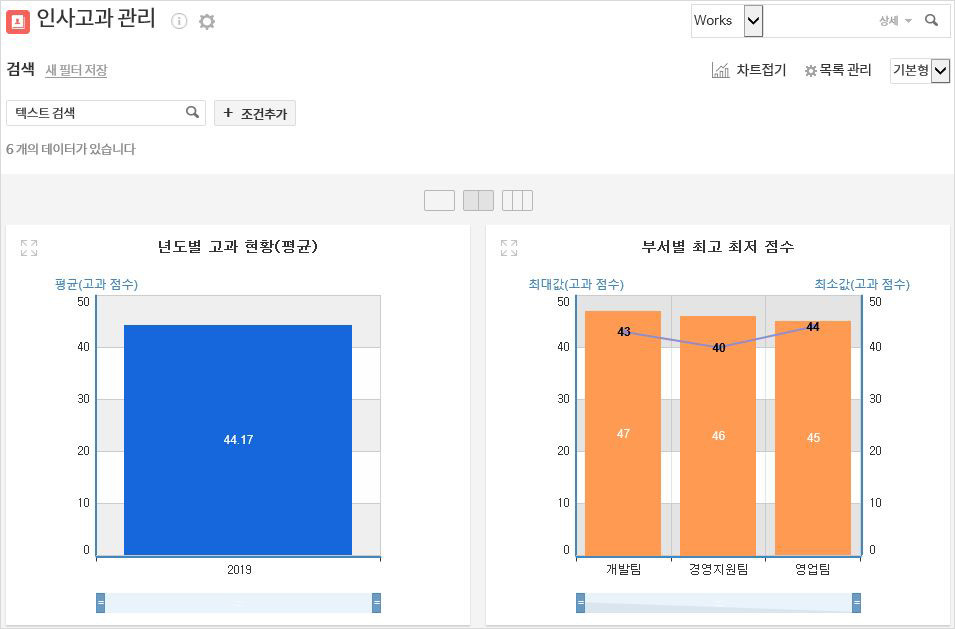
Task: Open the Works dropdown
Action: [x=753, y=20]
